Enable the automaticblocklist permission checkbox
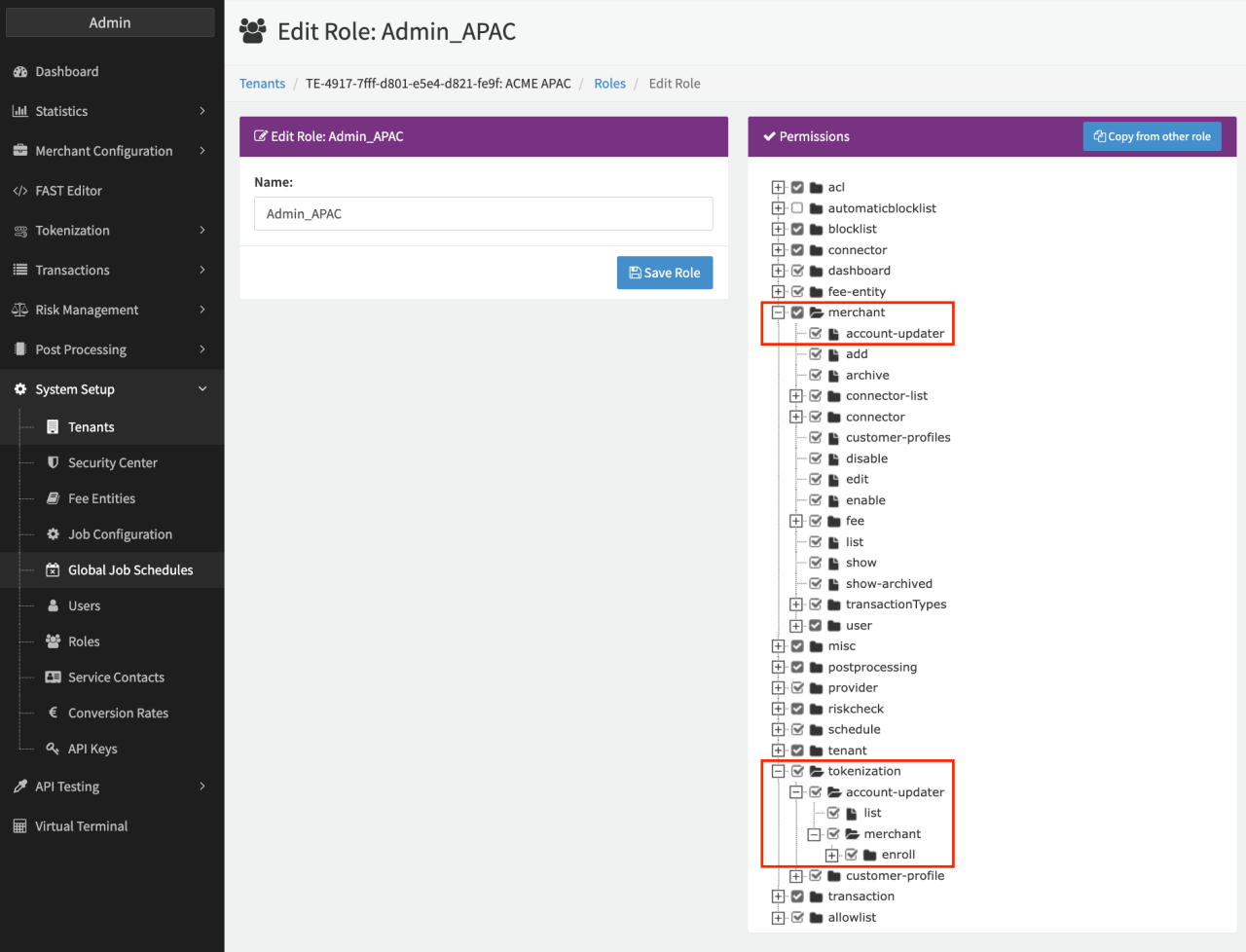1246x952 pixels. point(797,208)
